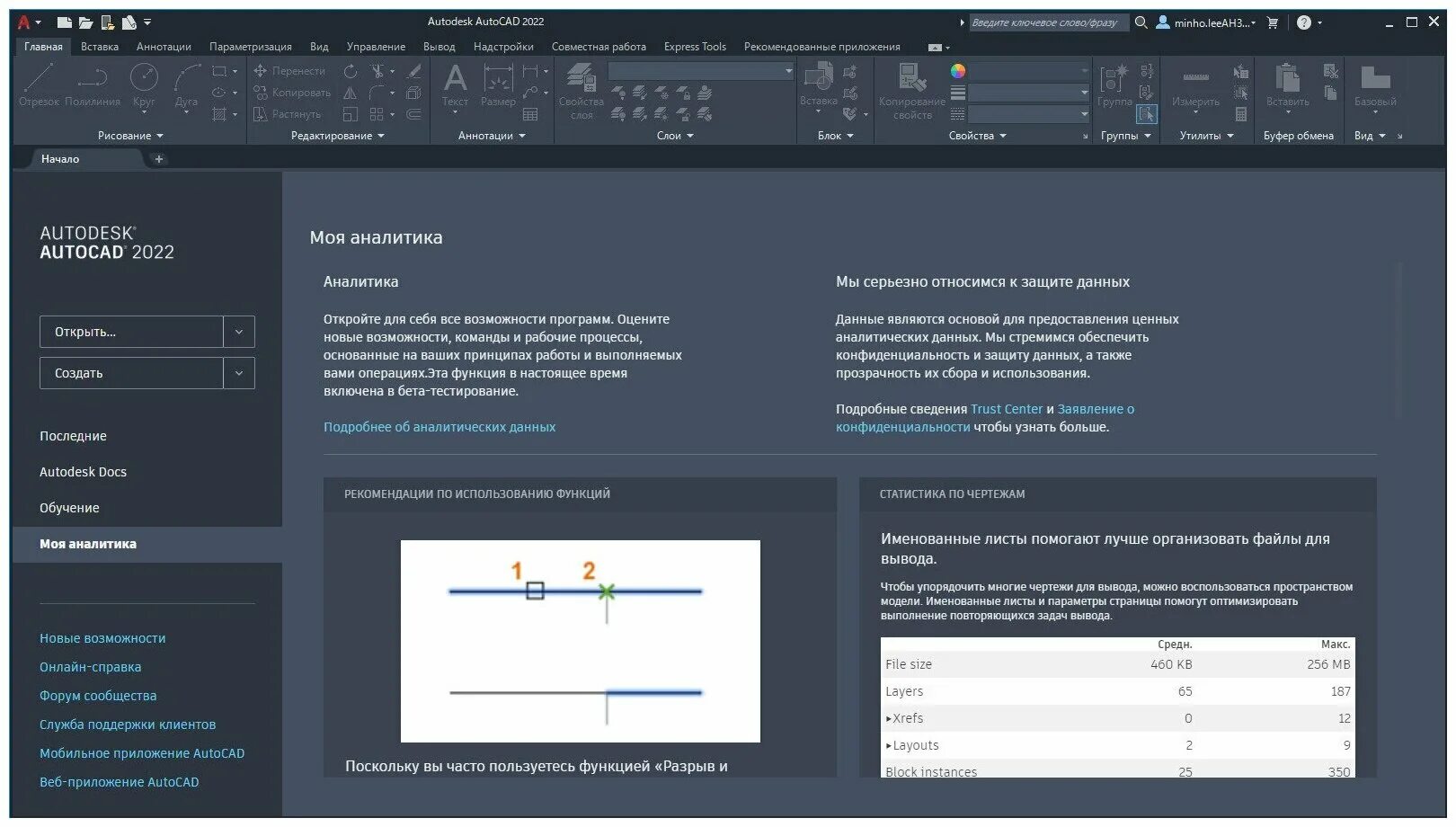The width and height of the screenshot is (1456, 827).
Task: Switch to the Управление ribbon tab
Action: [x=376, y=47]
